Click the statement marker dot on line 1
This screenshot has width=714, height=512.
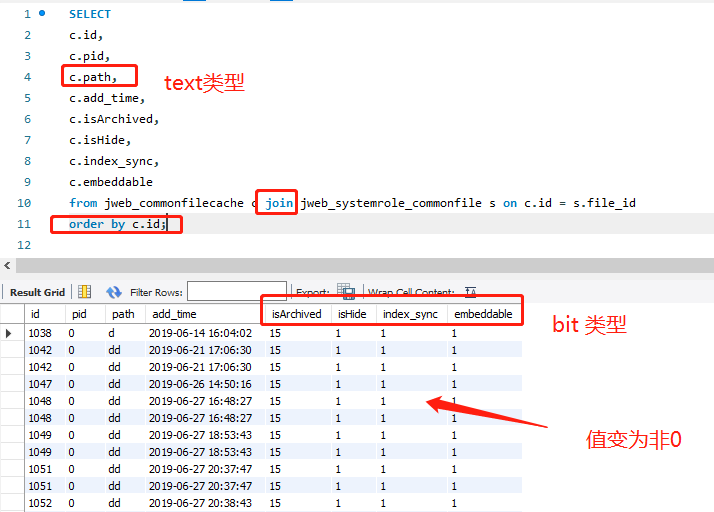[x=42, y=14]
